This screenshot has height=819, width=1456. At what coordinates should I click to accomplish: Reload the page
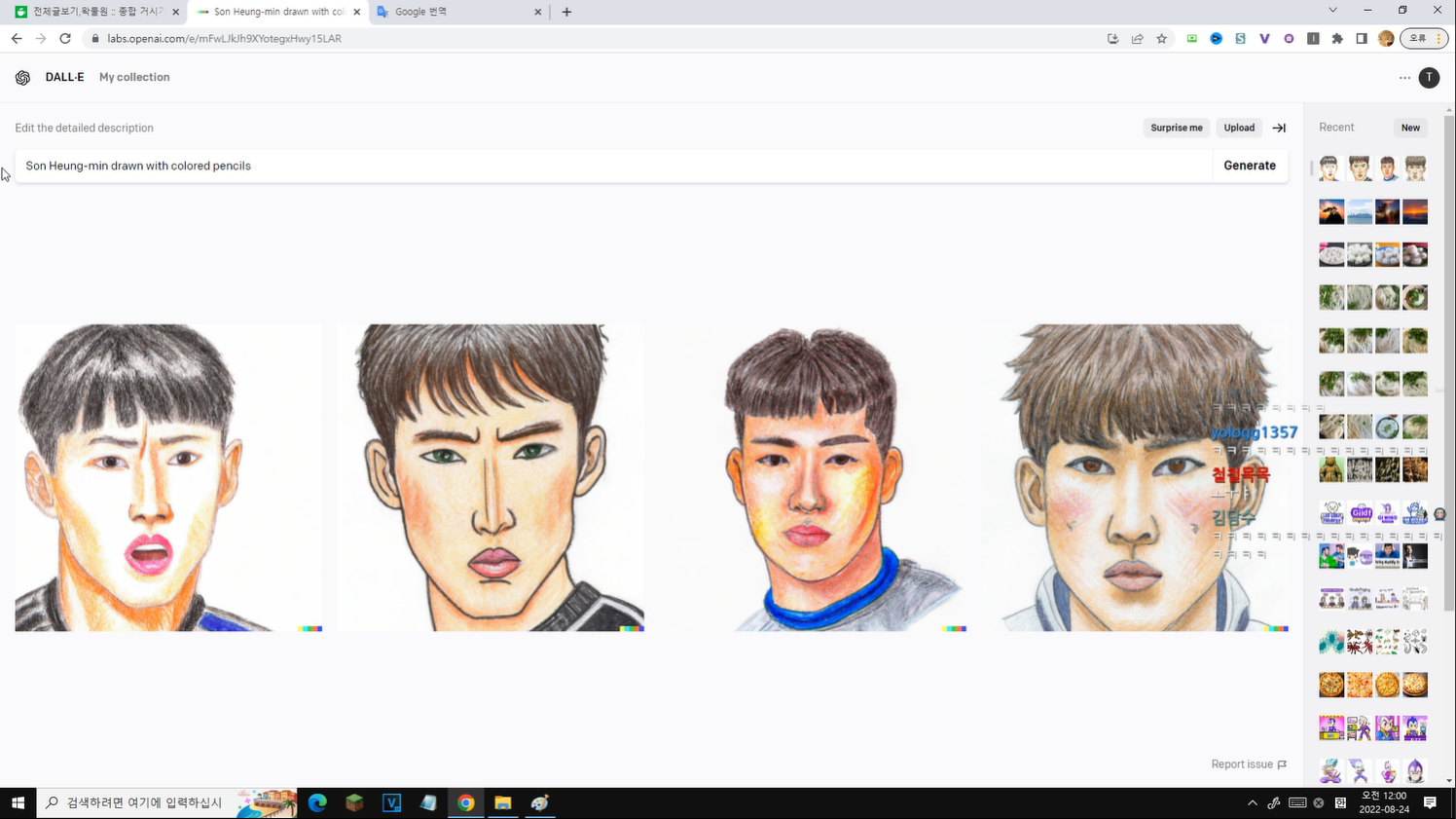(65, 39)
